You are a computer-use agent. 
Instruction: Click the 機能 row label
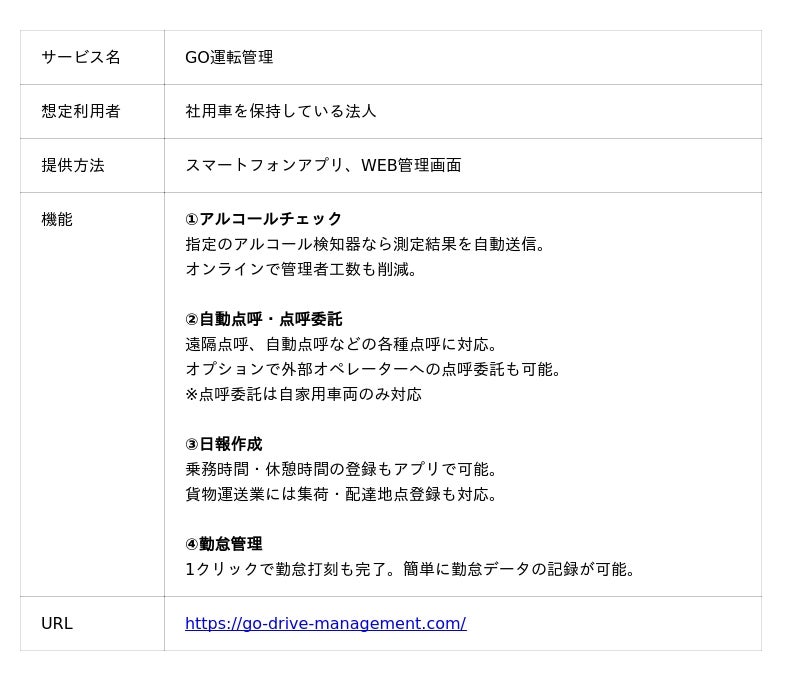point(57,220)
